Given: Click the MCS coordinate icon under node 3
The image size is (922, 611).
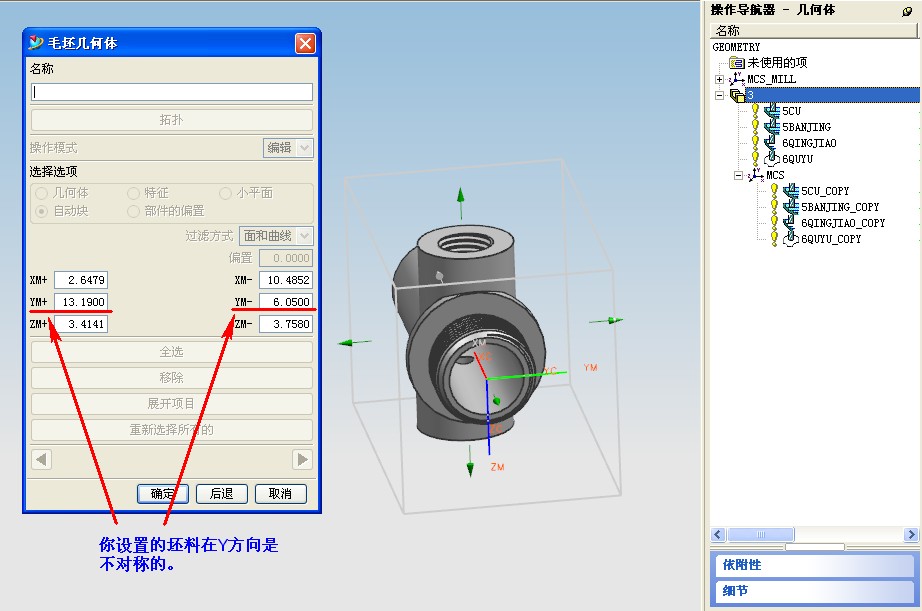Looking at the screenshot, I should (756, 175).
